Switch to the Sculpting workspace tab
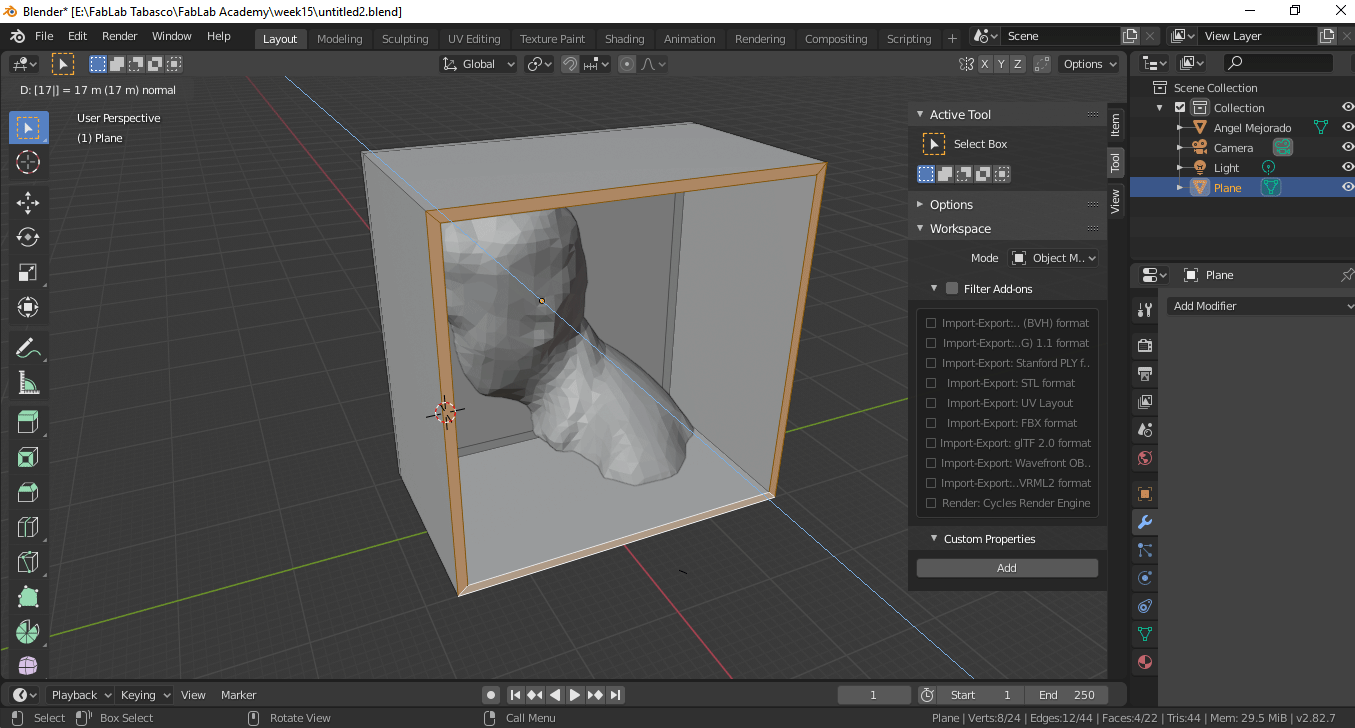Viewport: 1355px width, 728px height. pyautogui.click(x=404, y=39)
